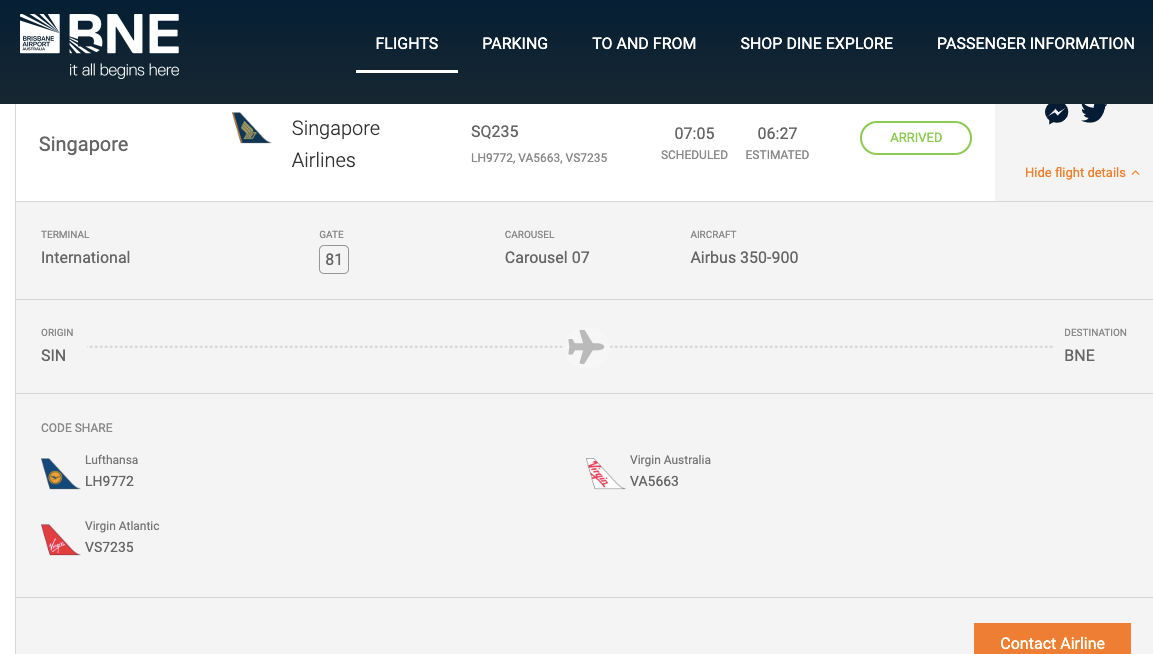Click the Virgin Atlantic tail icon

pyautogui.click(x=60, y=539)
